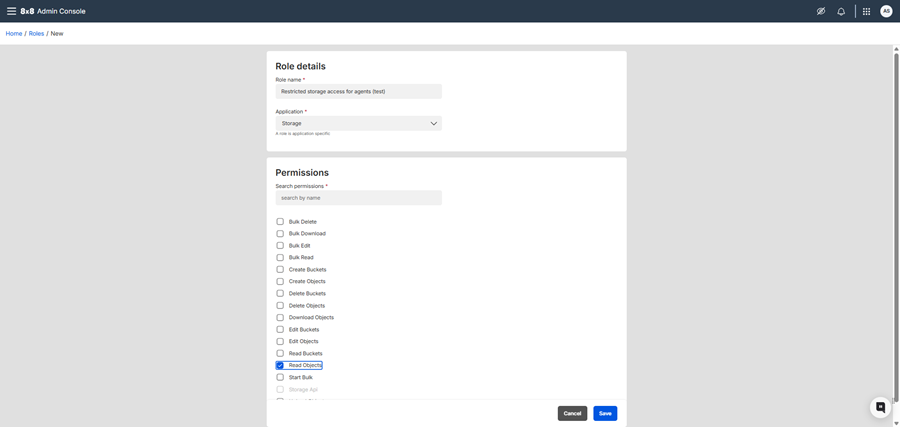
Task: Cancel role creation
Action: coord(572,413)
